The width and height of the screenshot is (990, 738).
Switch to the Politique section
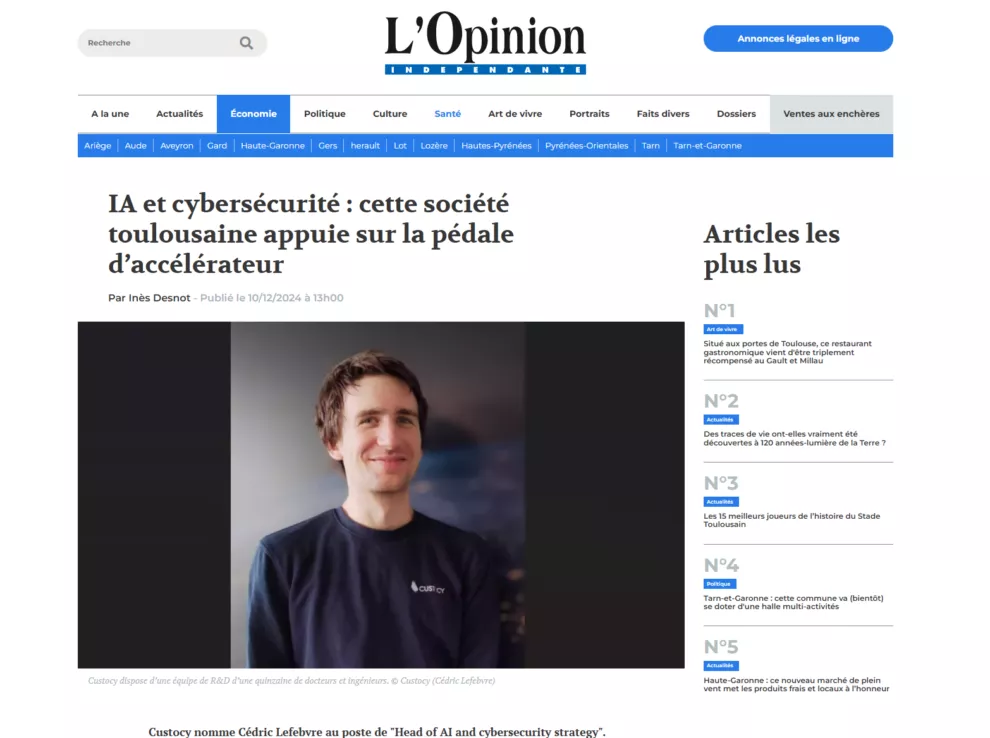[325, 114]
